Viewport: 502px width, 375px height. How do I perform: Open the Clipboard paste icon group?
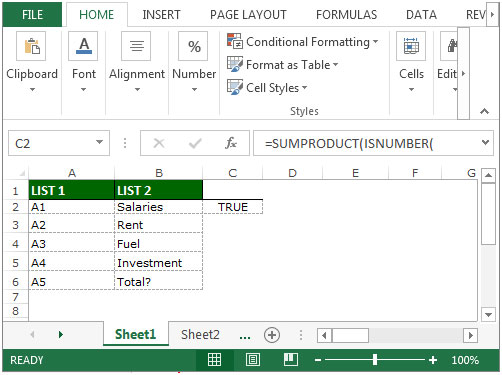pyautogui.click(x=31, y=46)
